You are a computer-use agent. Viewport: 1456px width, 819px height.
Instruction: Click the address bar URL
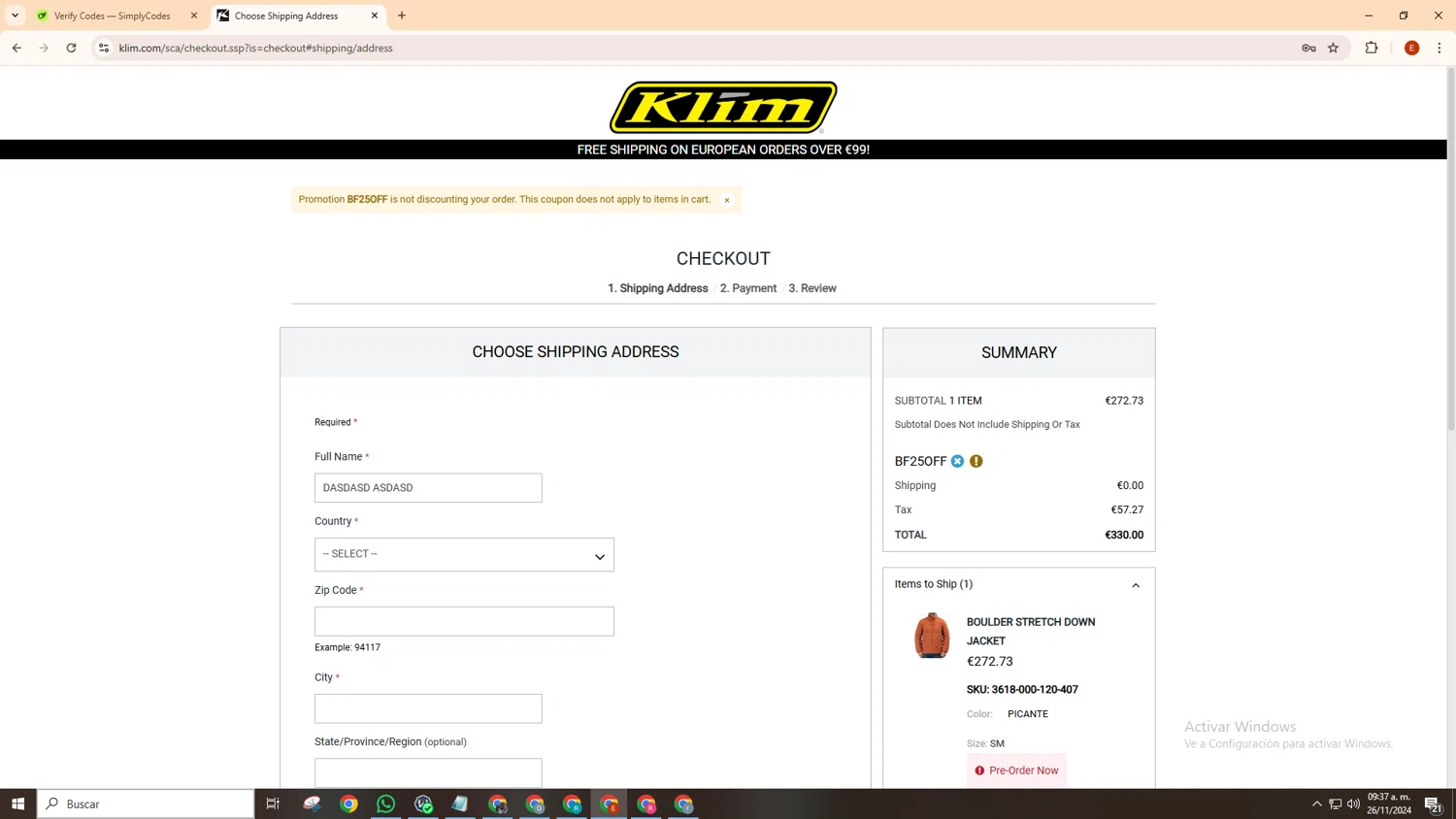(256, 48)
